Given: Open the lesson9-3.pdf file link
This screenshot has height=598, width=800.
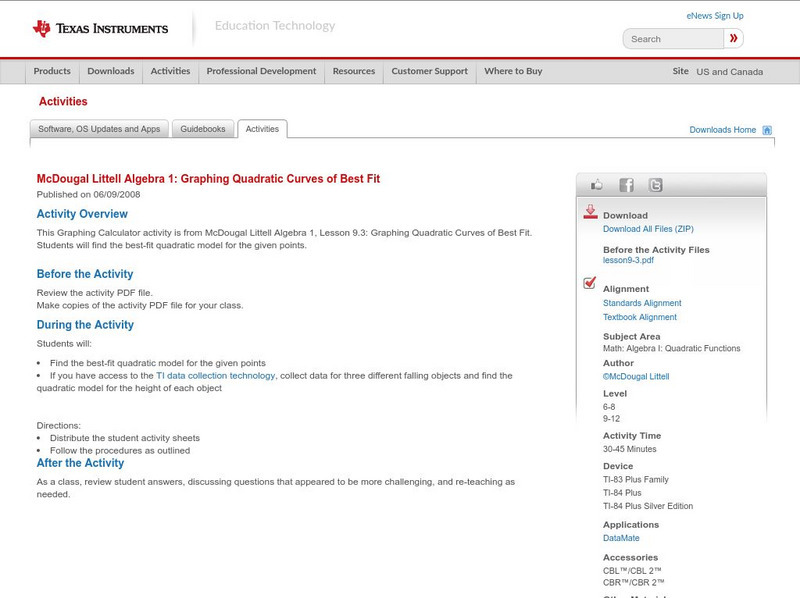Looking at the screenshot, I should (628, 260).
